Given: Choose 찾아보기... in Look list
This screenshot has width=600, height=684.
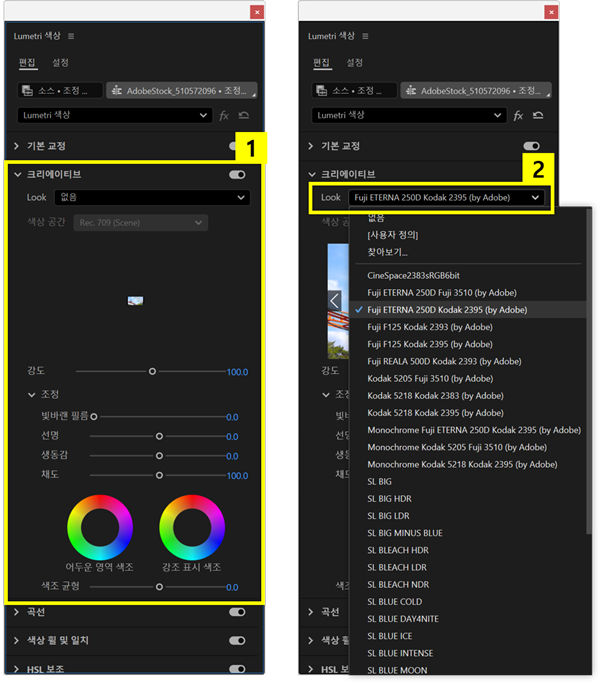Looking at the screenshot, I should [387, 252].
